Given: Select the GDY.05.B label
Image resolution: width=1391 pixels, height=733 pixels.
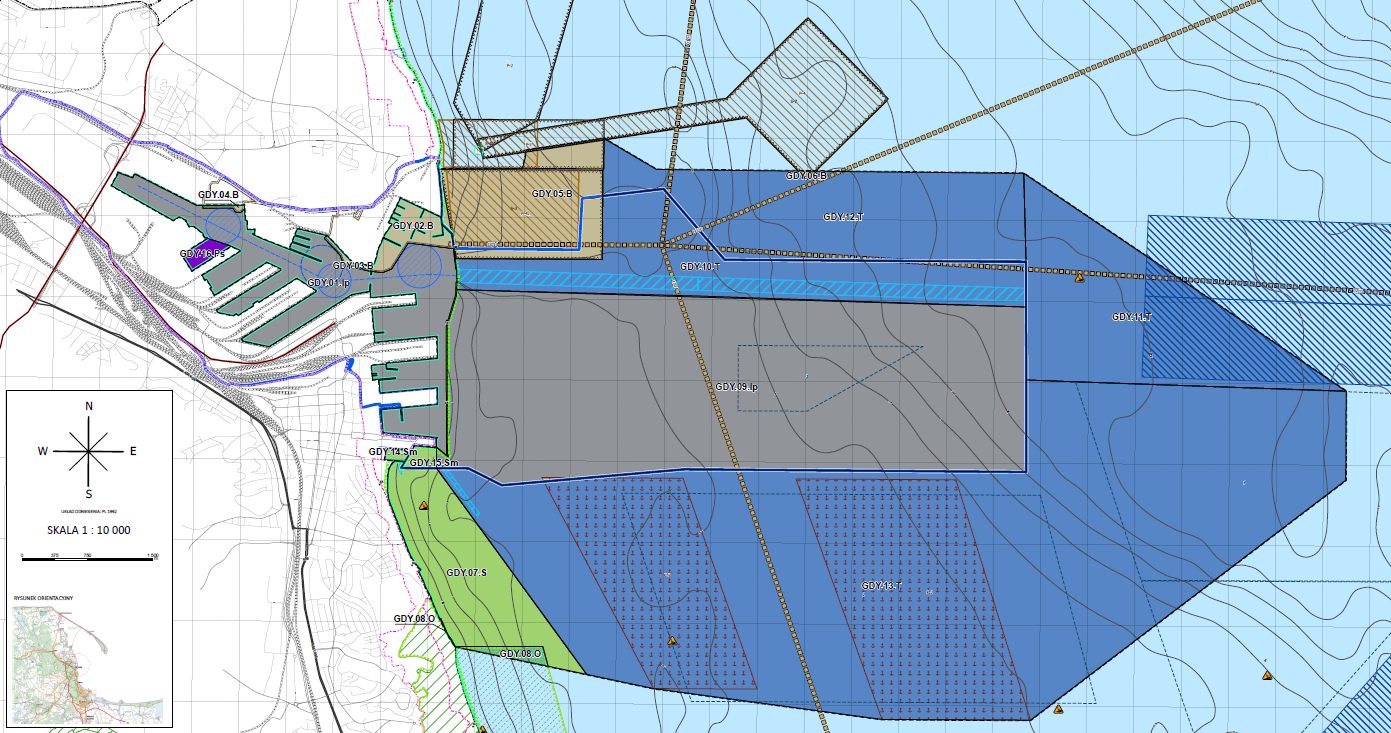Looking at the screenshot, I should [x=552, y=194].
